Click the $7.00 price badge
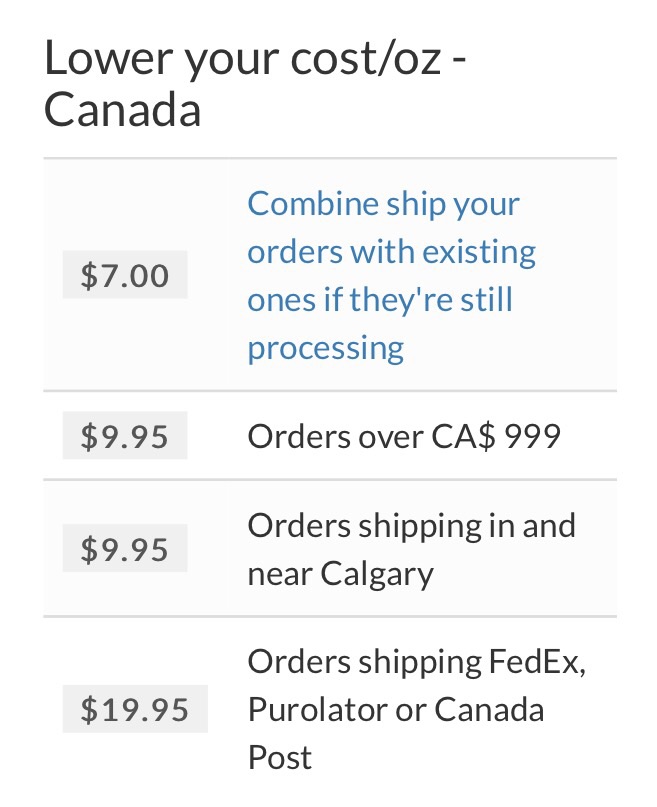Viewport: 657px width, 807px height. pyautogui.click(x=125, y=274)
